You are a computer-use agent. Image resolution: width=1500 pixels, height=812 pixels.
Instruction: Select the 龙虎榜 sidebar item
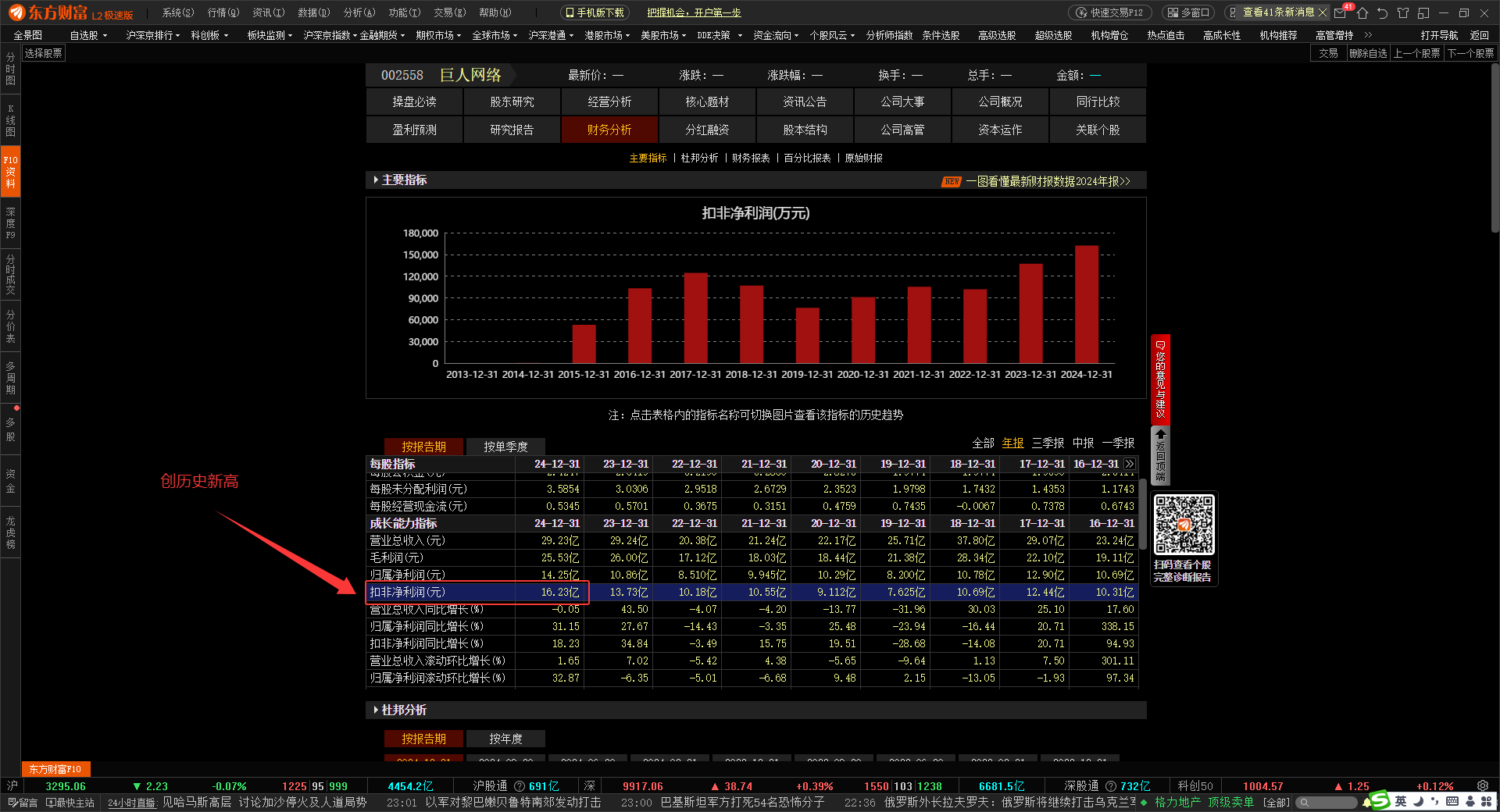point(10,532)
